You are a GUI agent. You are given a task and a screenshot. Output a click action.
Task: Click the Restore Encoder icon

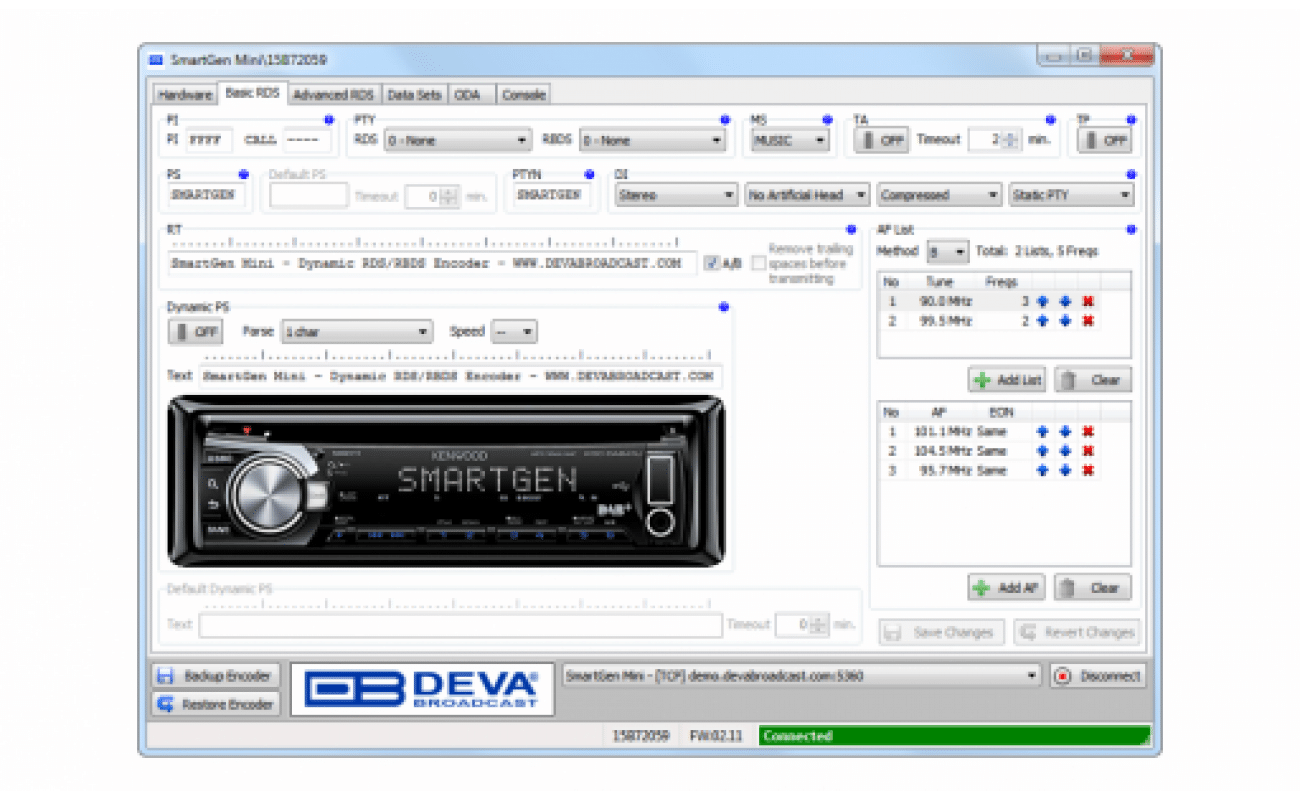tap(166, 704)
